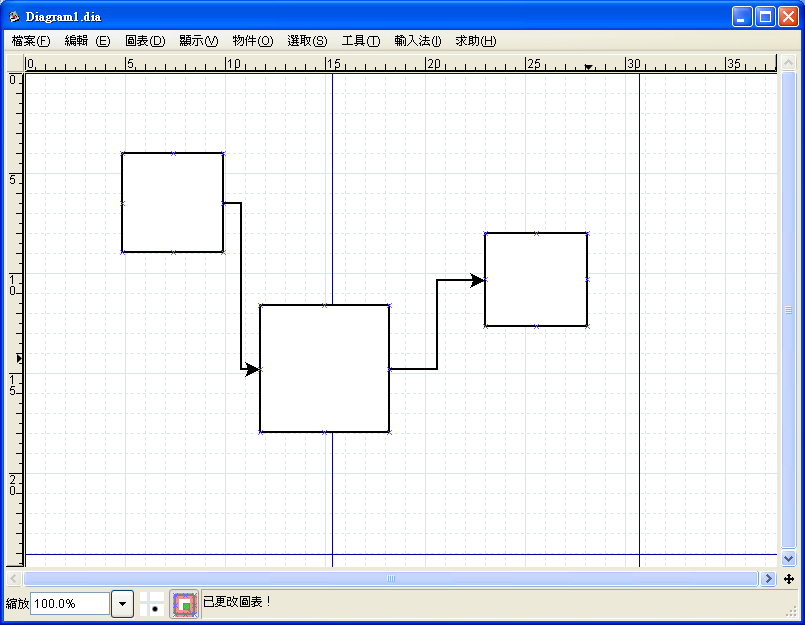
Task: Open the 輸入法(I) menu
Action: pyautogui.click(x=417, y=41)
